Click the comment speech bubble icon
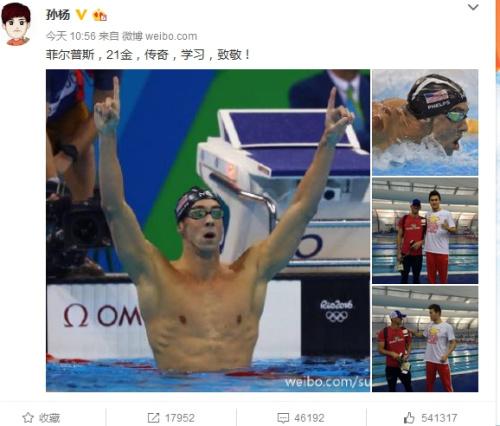 point(283,418)
